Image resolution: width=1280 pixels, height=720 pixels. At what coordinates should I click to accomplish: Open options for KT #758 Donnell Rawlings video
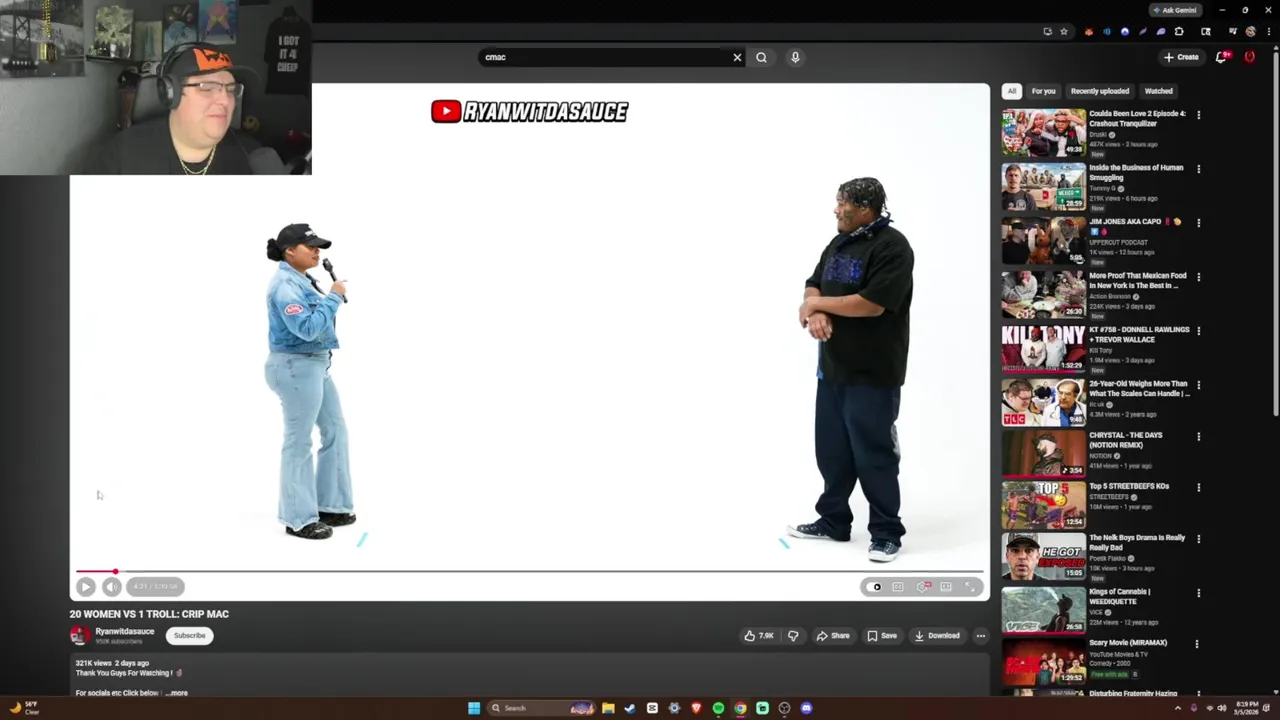coord(1198,331)
